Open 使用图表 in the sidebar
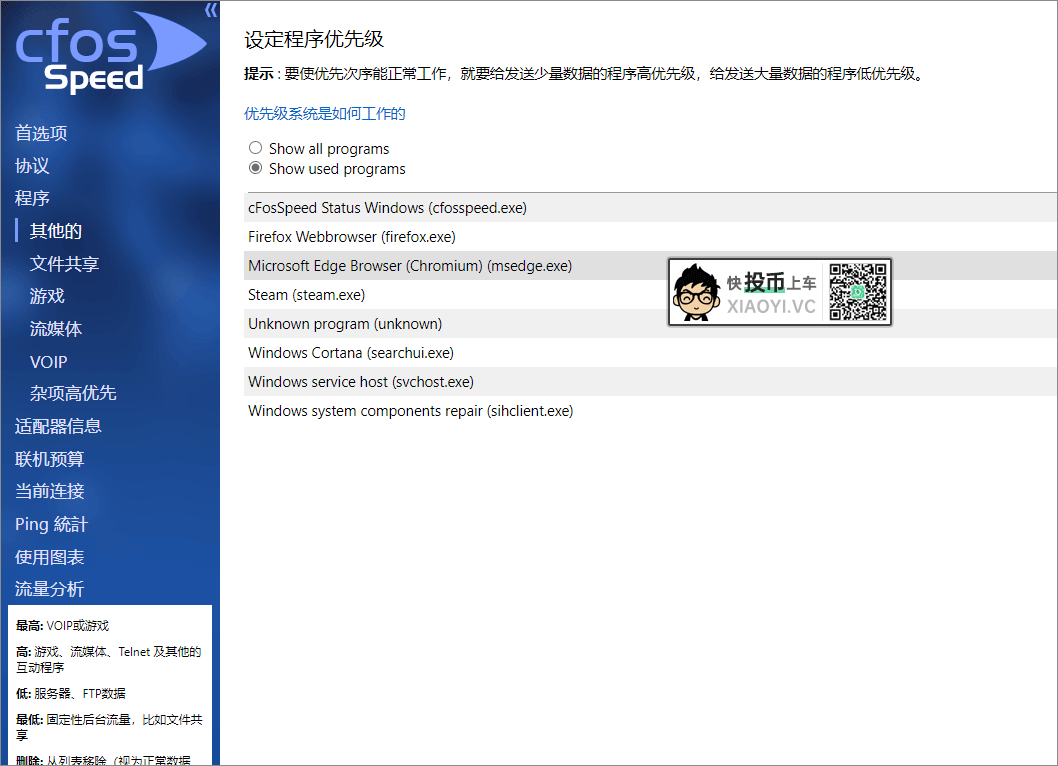The width and height of the screenshot is (1058, 766). click(50, 557)
